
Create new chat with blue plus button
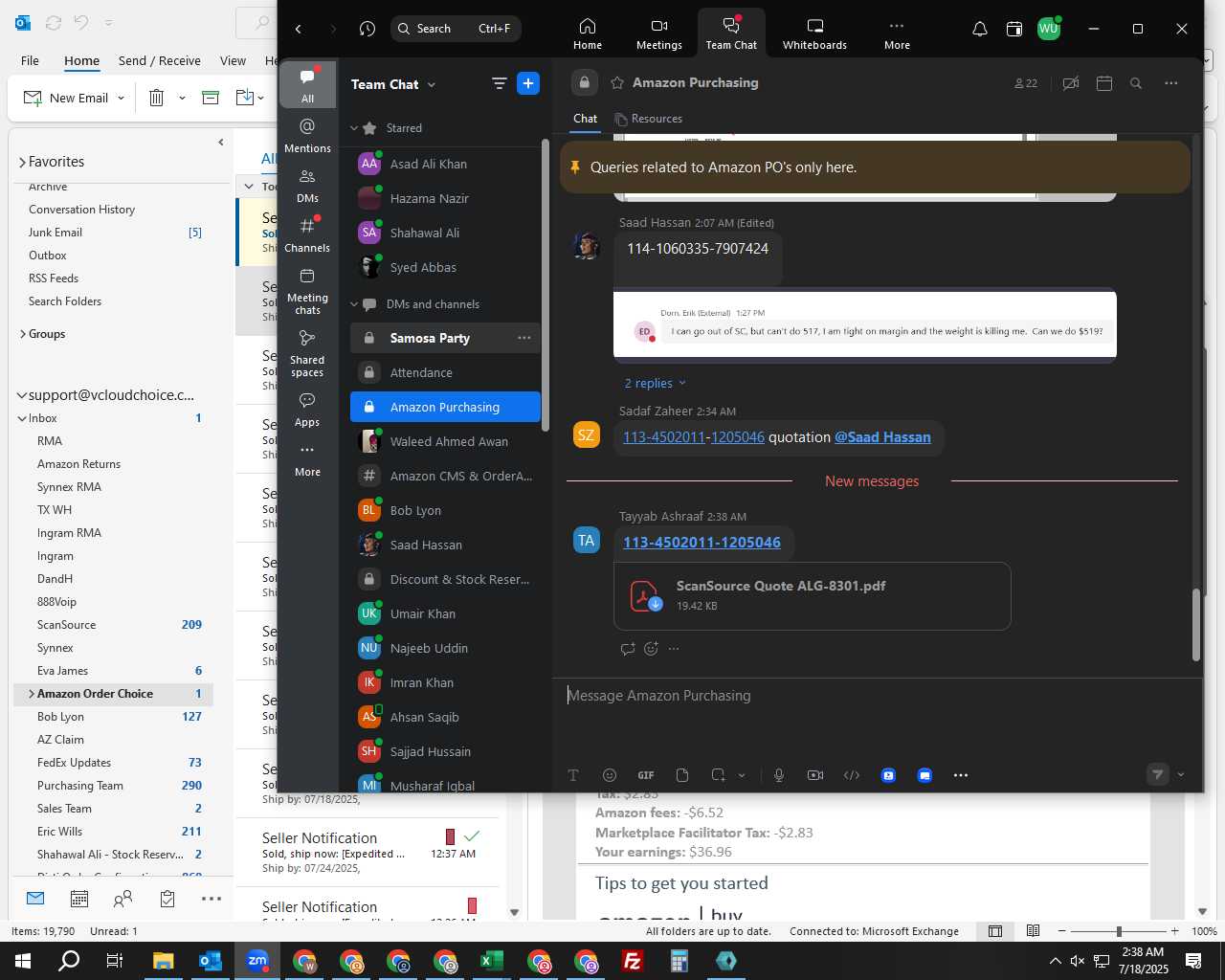point(528,83)
